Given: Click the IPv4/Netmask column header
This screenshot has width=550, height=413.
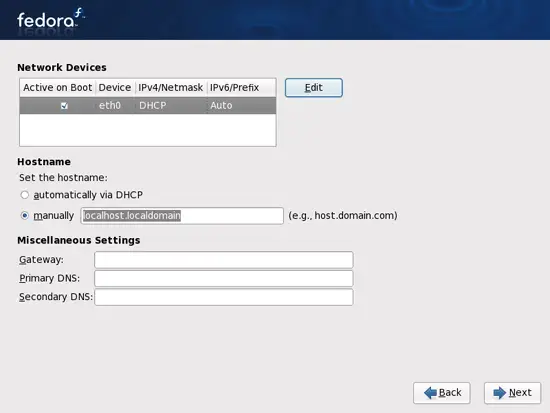Looking at the screenshot, I should click(170, 87).
